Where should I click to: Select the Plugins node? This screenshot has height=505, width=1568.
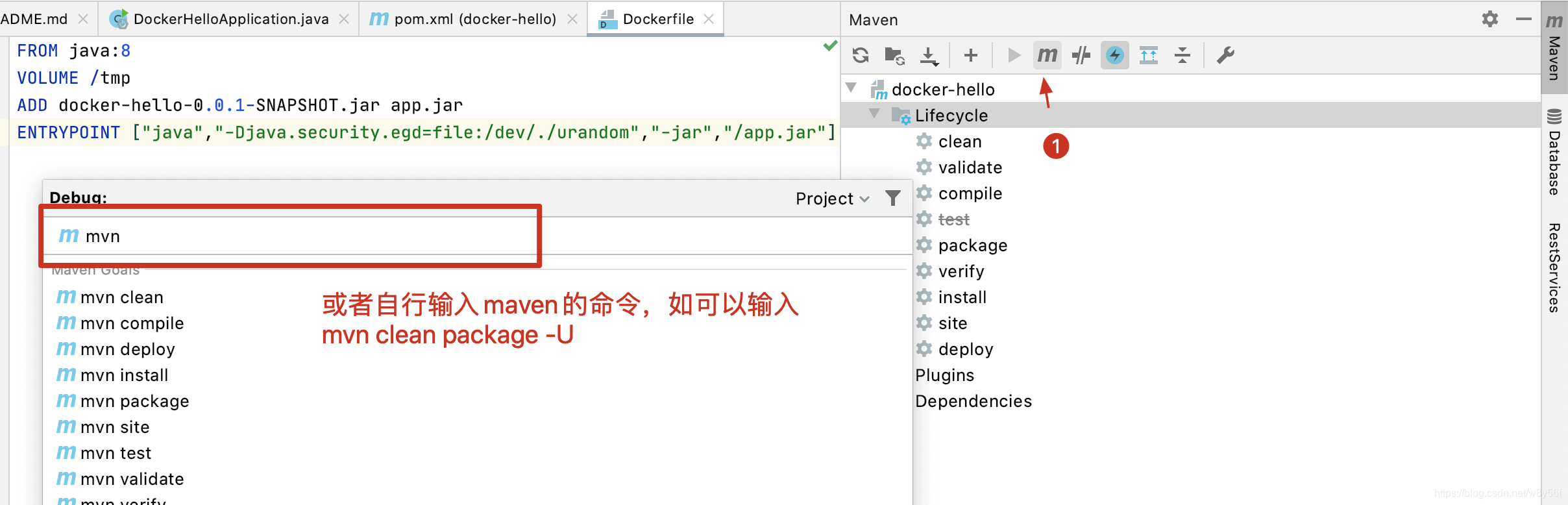pyautogui.click(x=944, y=375)
